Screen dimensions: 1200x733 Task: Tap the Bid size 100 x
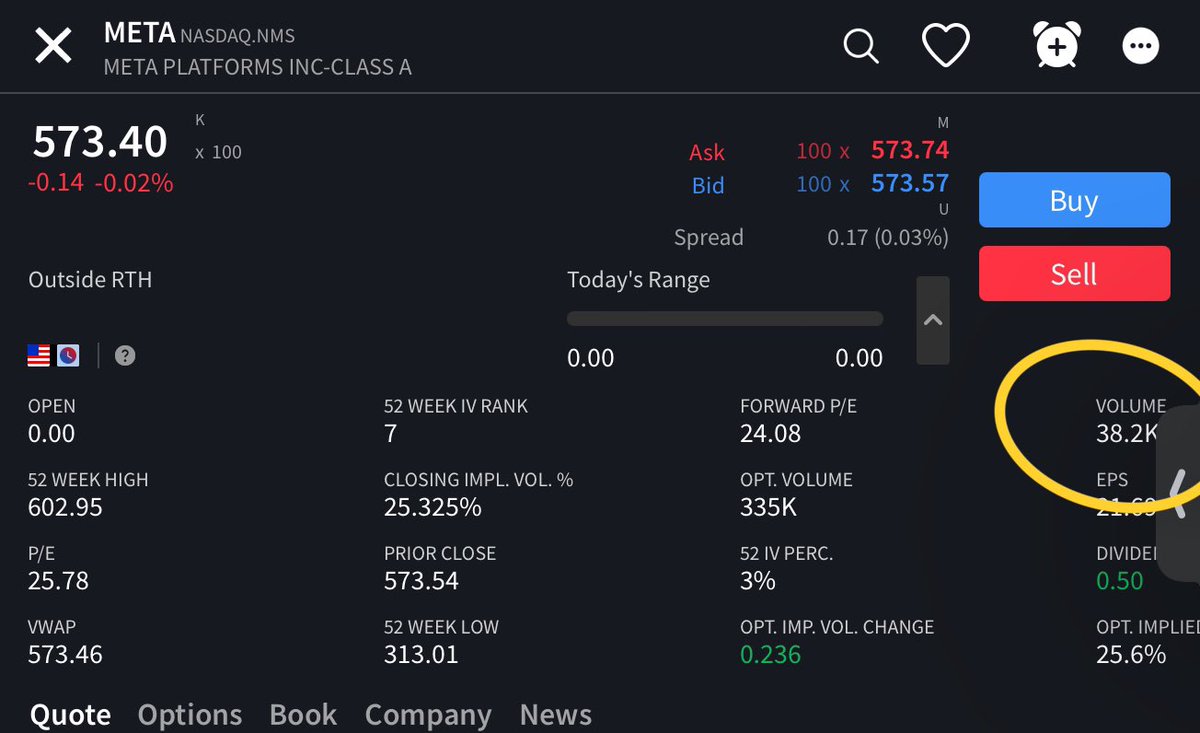[x=822, y=184]
